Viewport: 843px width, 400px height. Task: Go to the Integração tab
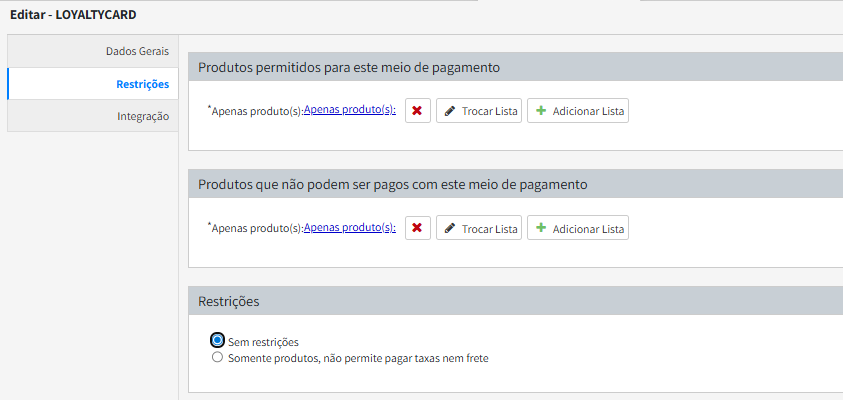(x=143, y=116)
